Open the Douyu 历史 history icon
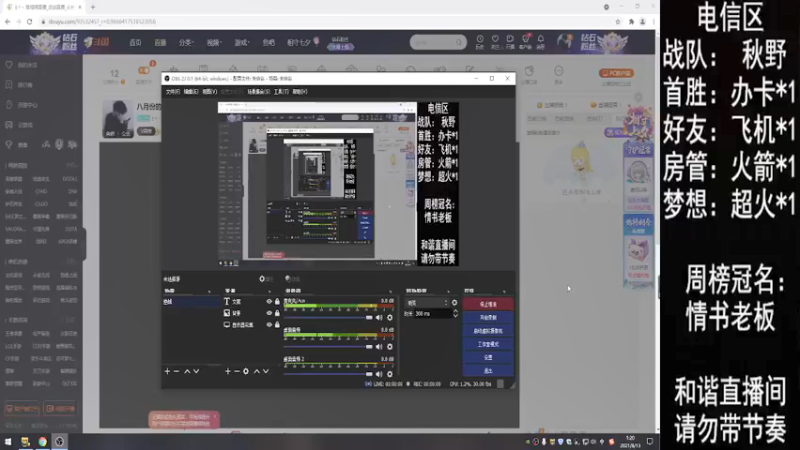The width and height of the screenshot is (800, 450). (480, 42)
